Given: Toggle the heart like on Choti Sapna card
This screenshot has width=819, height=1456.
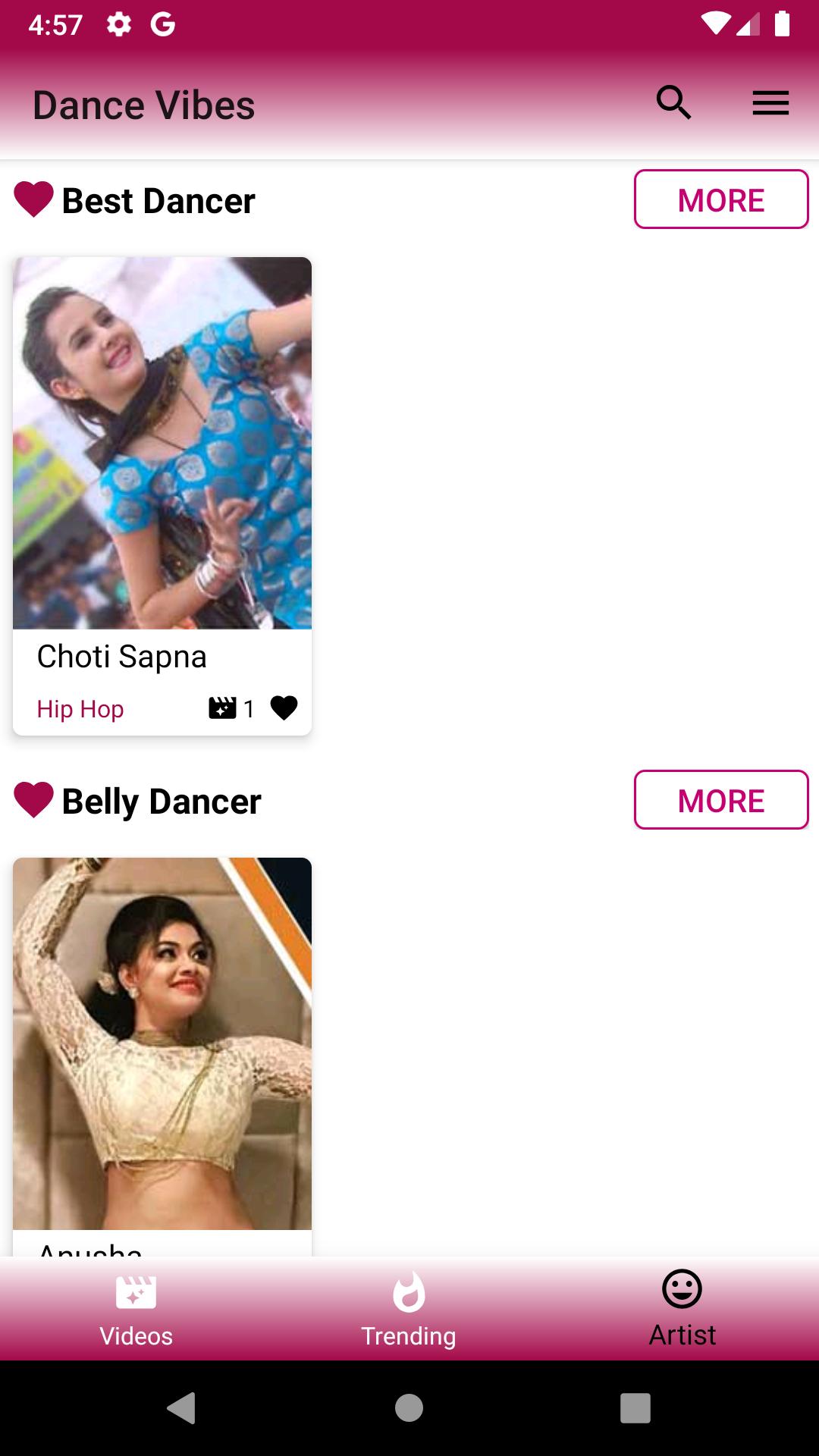Looking at the screenshot, I should click(x=284, y=708).
